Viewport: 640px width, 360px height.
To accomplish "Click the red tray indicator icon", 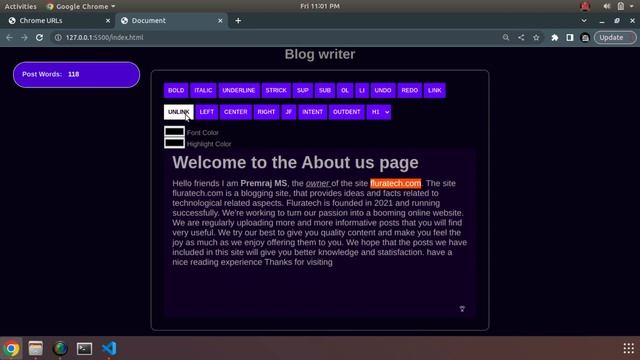I will (585, 6).
